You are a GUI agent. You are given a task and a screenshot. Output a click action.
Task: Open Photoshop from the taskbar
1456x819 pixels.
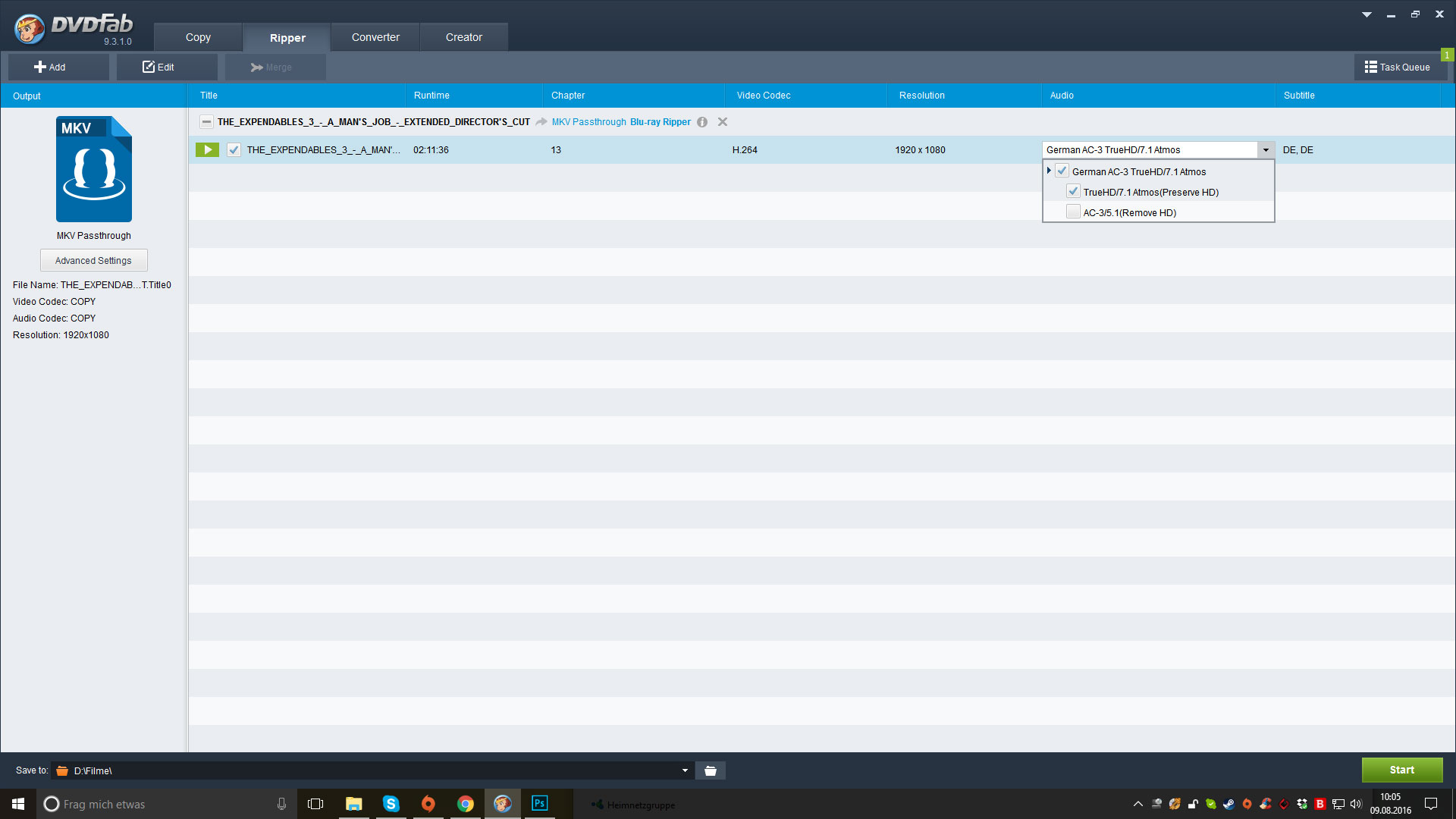539,804
